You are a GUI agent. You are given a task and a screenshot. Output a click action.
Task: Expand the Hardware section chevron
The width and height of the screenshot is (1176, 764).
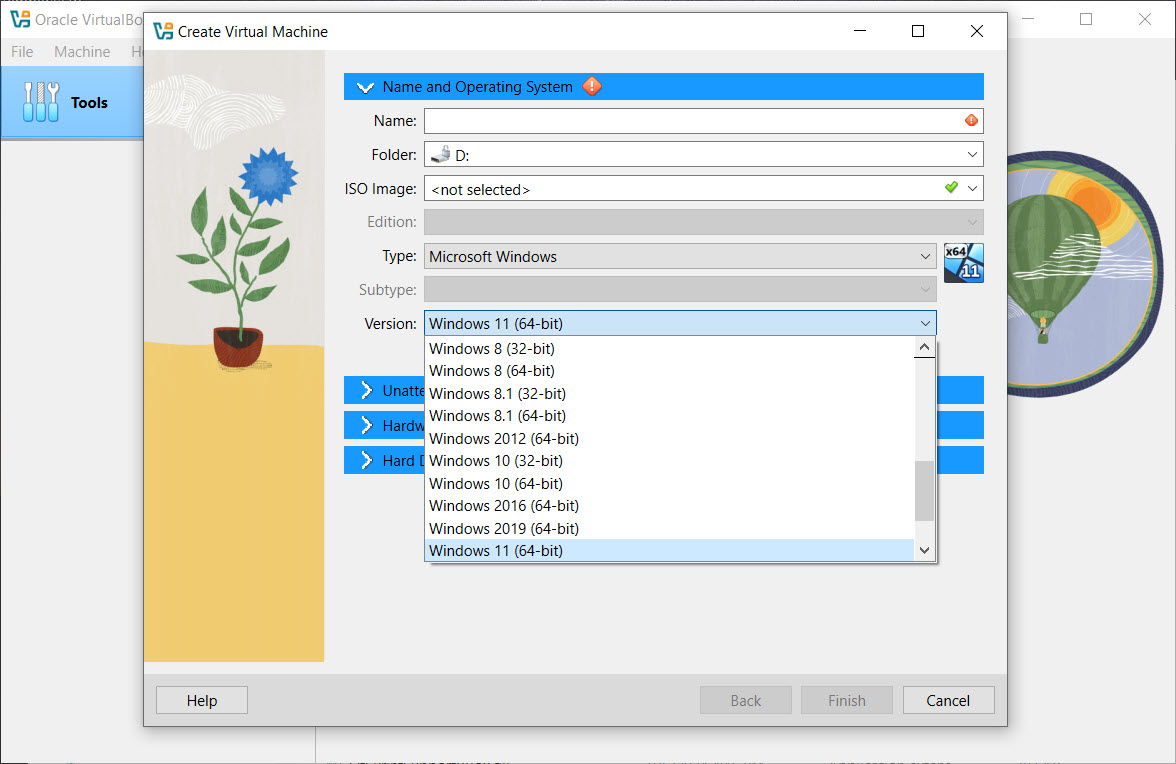click(x=366, y=425)
